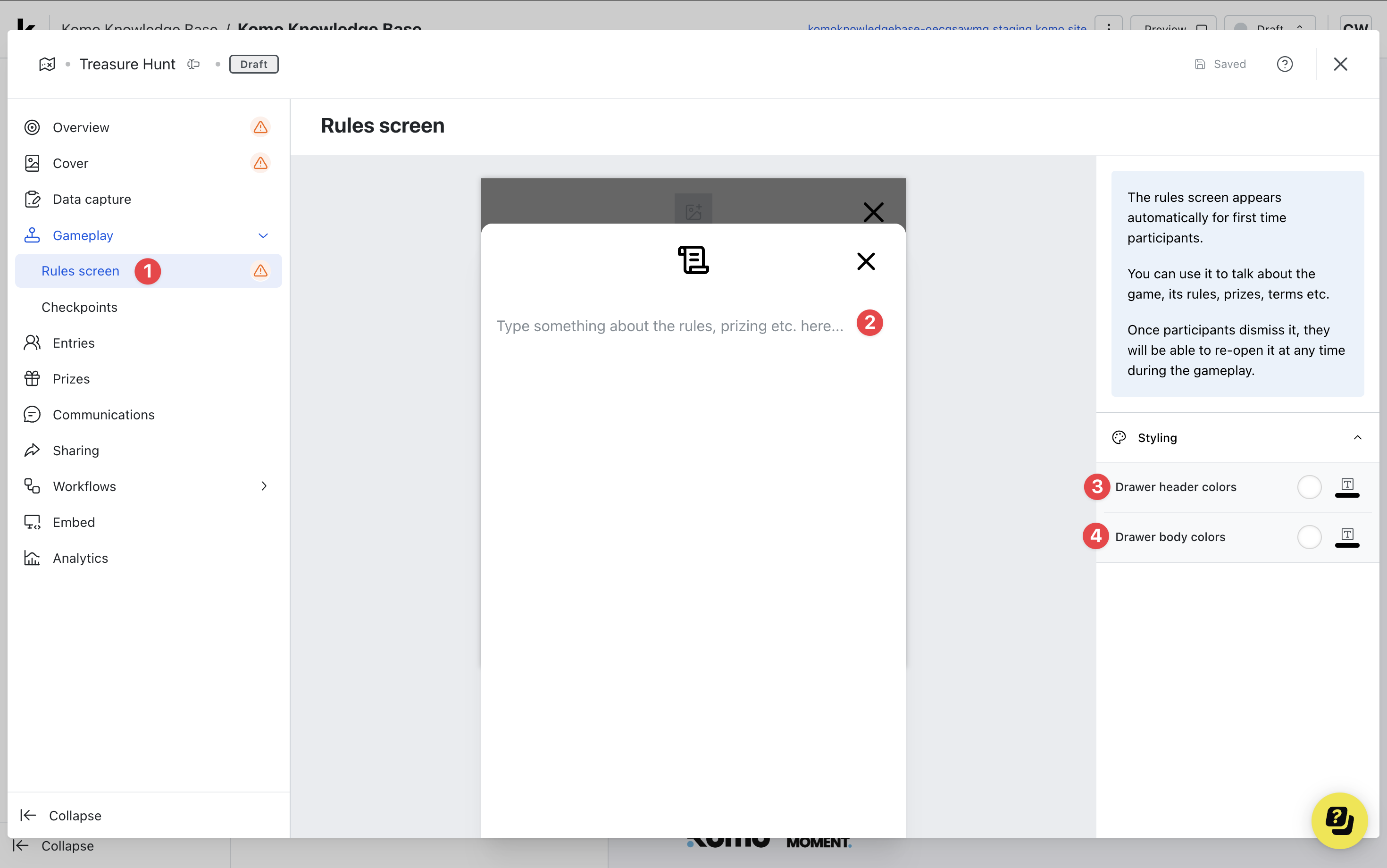Click the Overview warning triangle icon
The width and height of the screenshot is (1387, 868).
tap(260, 127)
